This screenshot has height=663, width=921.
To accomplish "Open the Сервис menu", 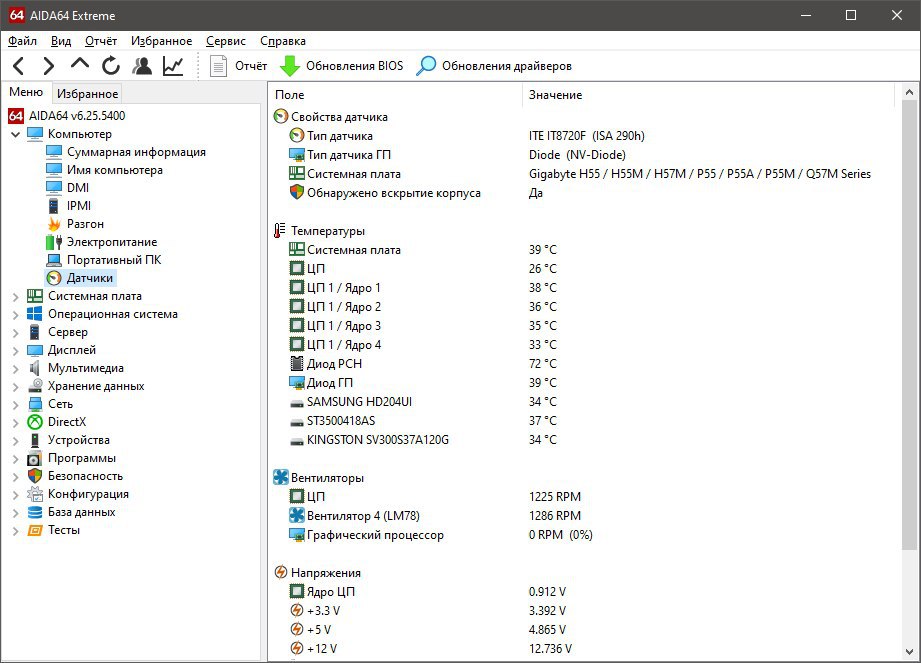I will pos(226,41).
